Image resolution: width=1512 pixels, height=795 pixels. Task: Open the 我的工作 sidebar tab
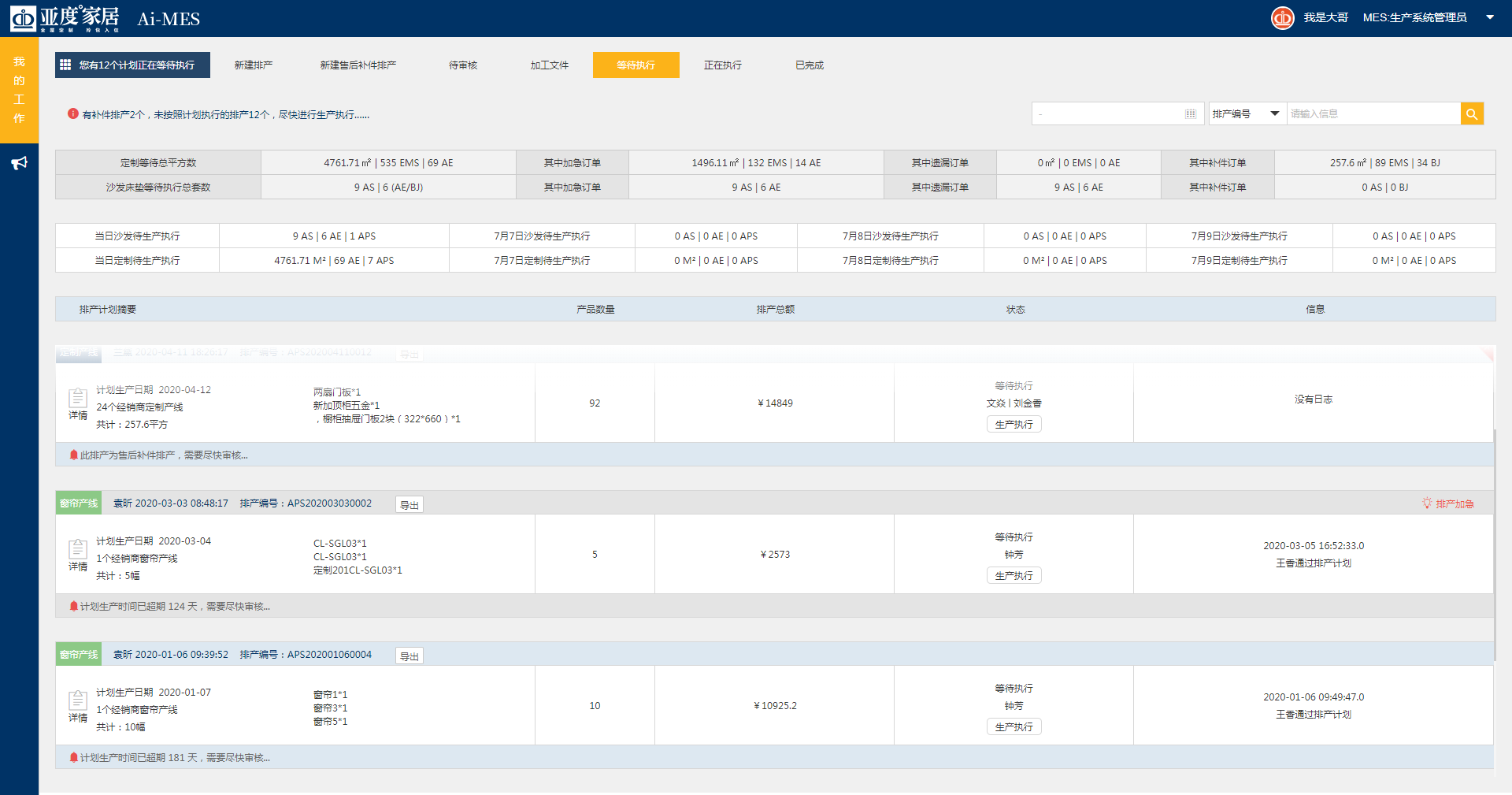click(x=19, y=90)
